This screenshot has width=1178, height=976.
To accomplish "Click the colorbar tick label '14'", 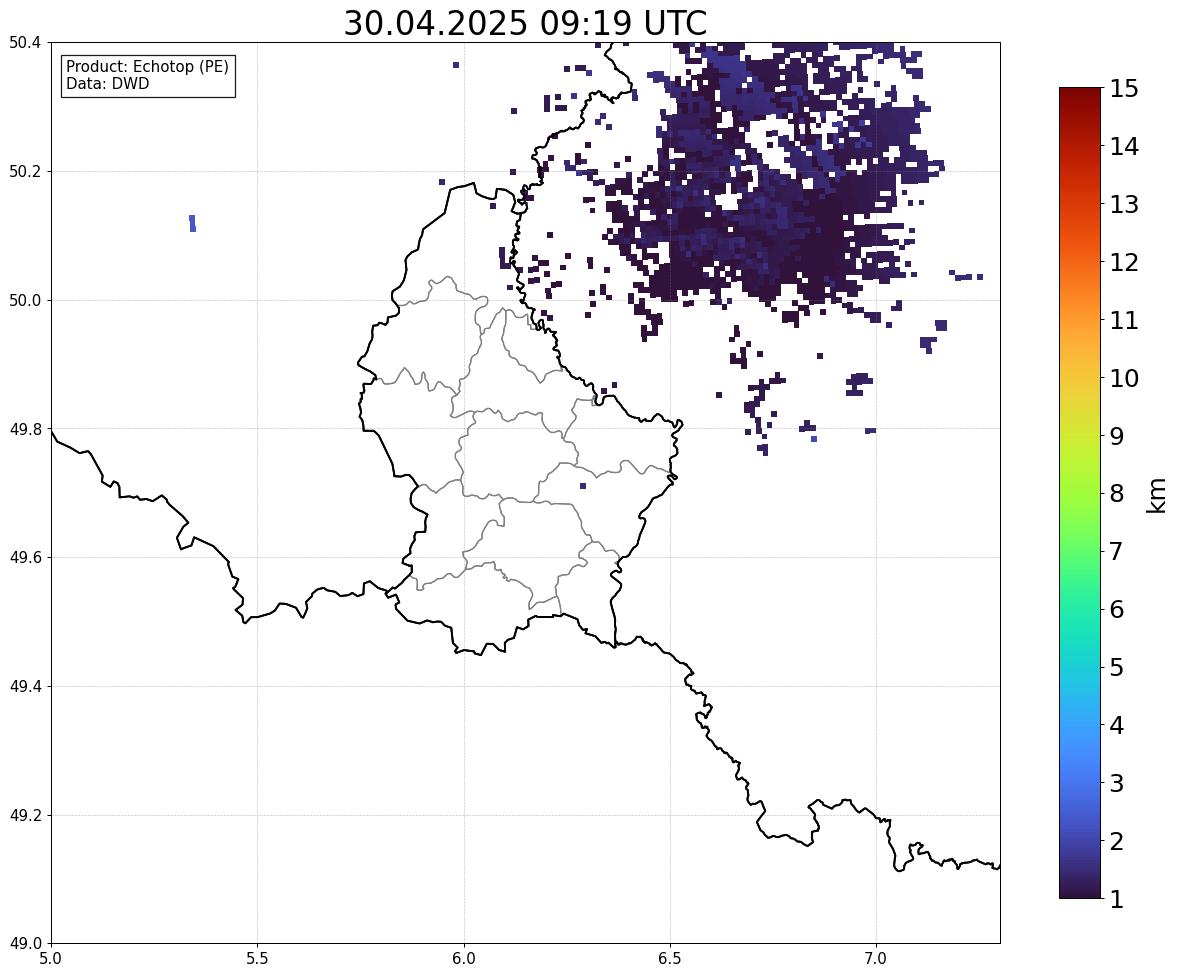I will pyautogui.click(x=1124, y=147).
